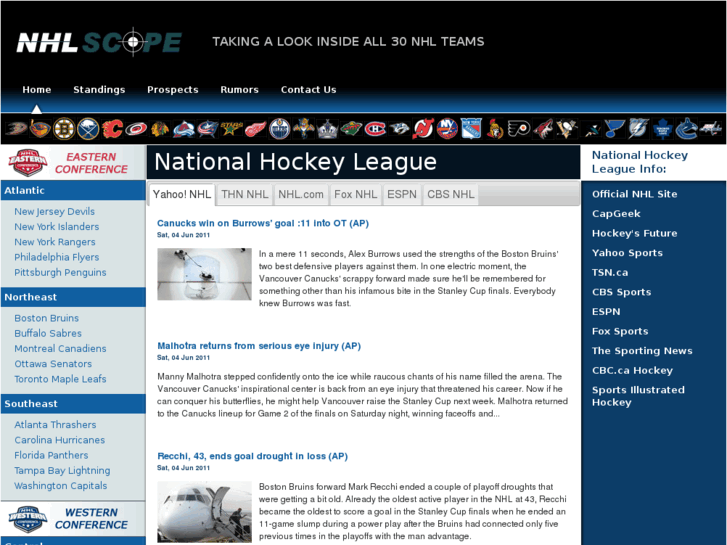This screenshot has height=545, width=727.
Task: Click the New York Rangers team logo
Action: click(x=471, y=128)
